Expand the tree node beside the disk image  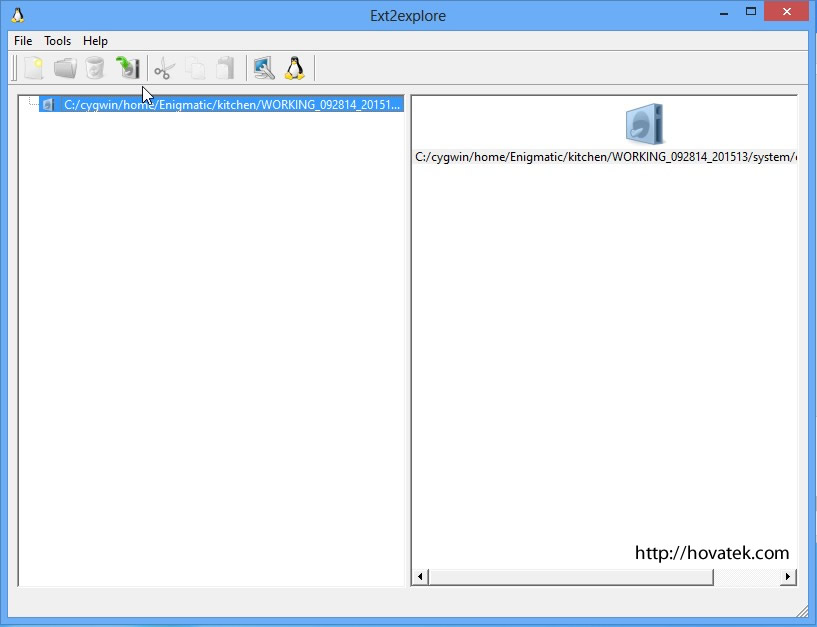click(x=31, y=104)
